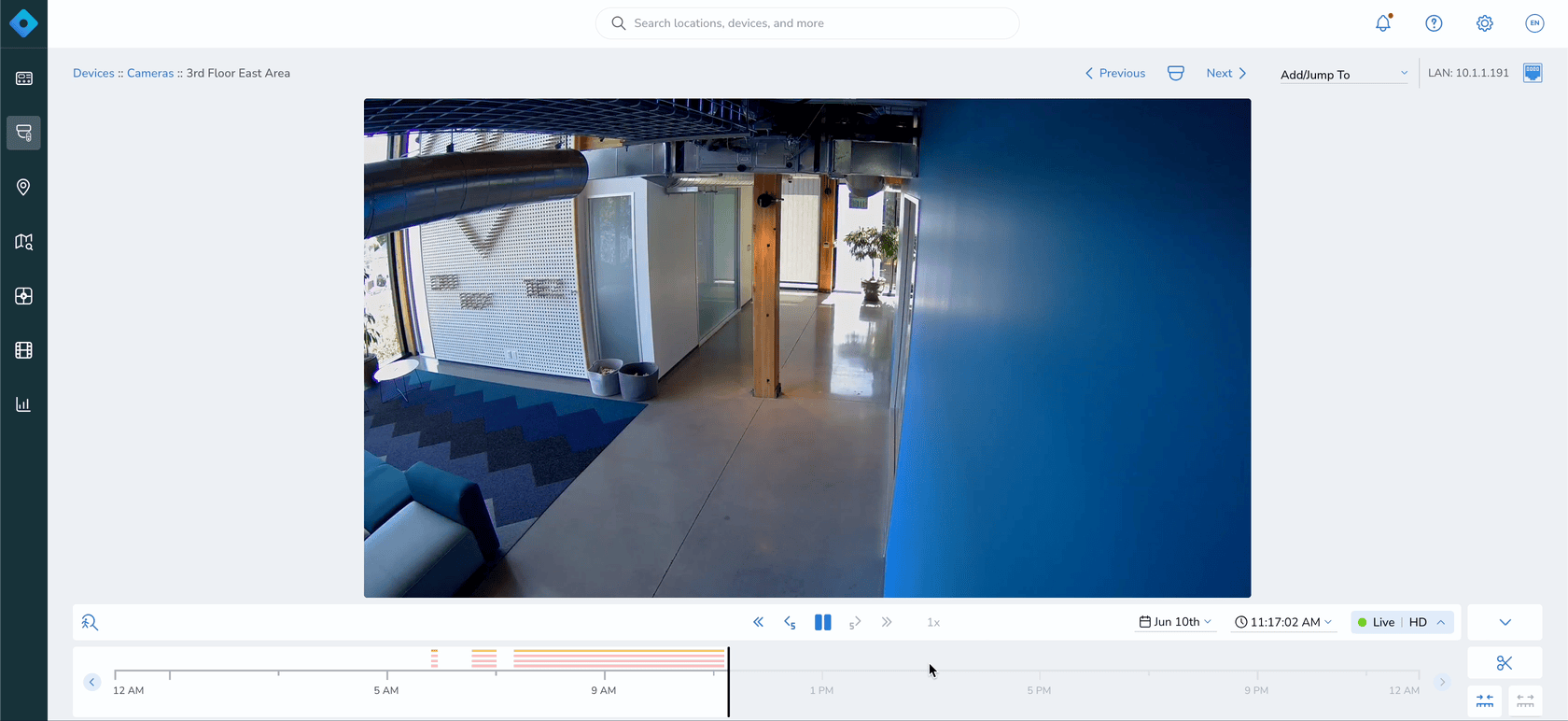Screen dimensions: 1568x721
Task: Zoom out the timeline
Action: point(1525,700)
